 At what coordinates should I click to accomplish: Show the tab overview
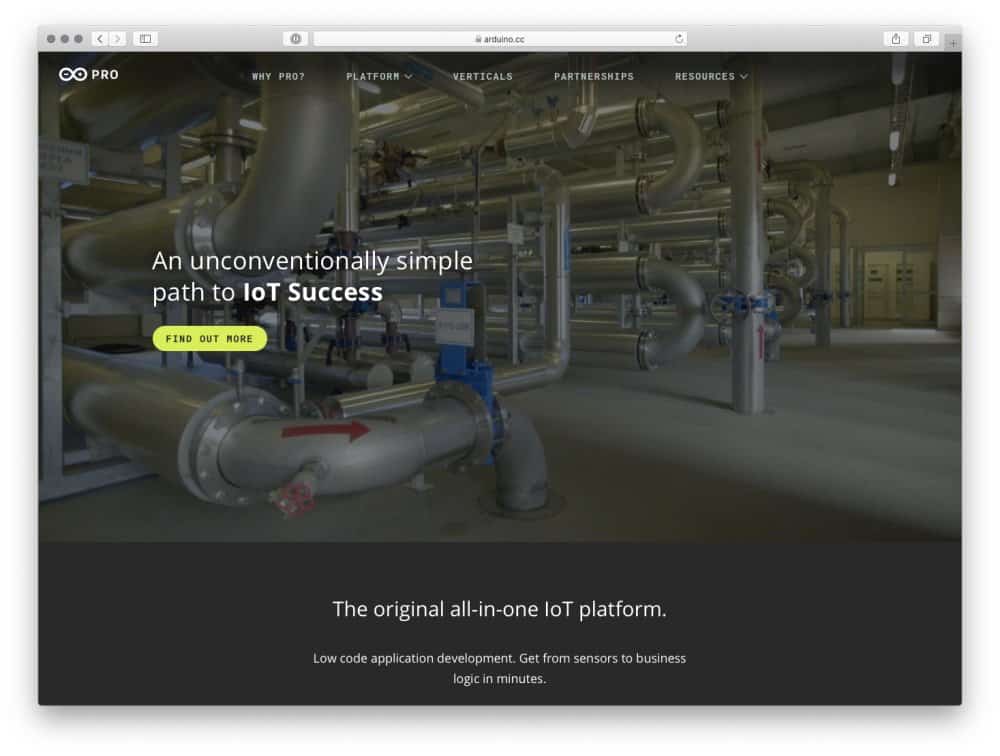coord(927,39)
